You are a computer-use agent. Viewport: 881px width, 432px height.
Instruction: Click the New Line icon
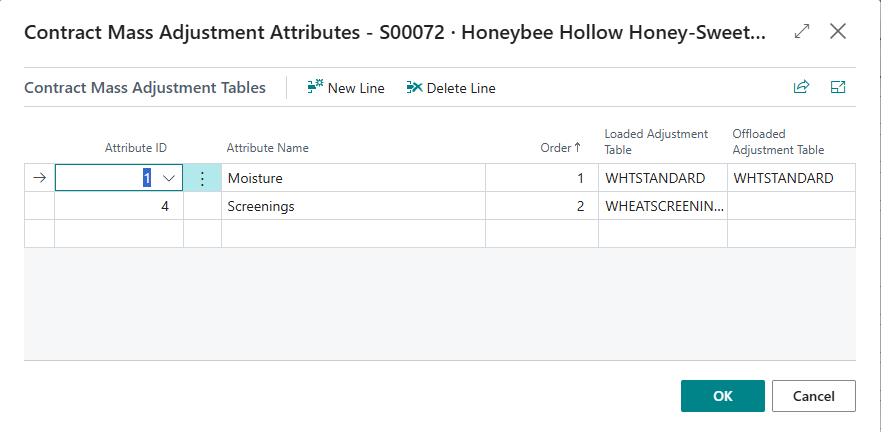coord(315,88)
